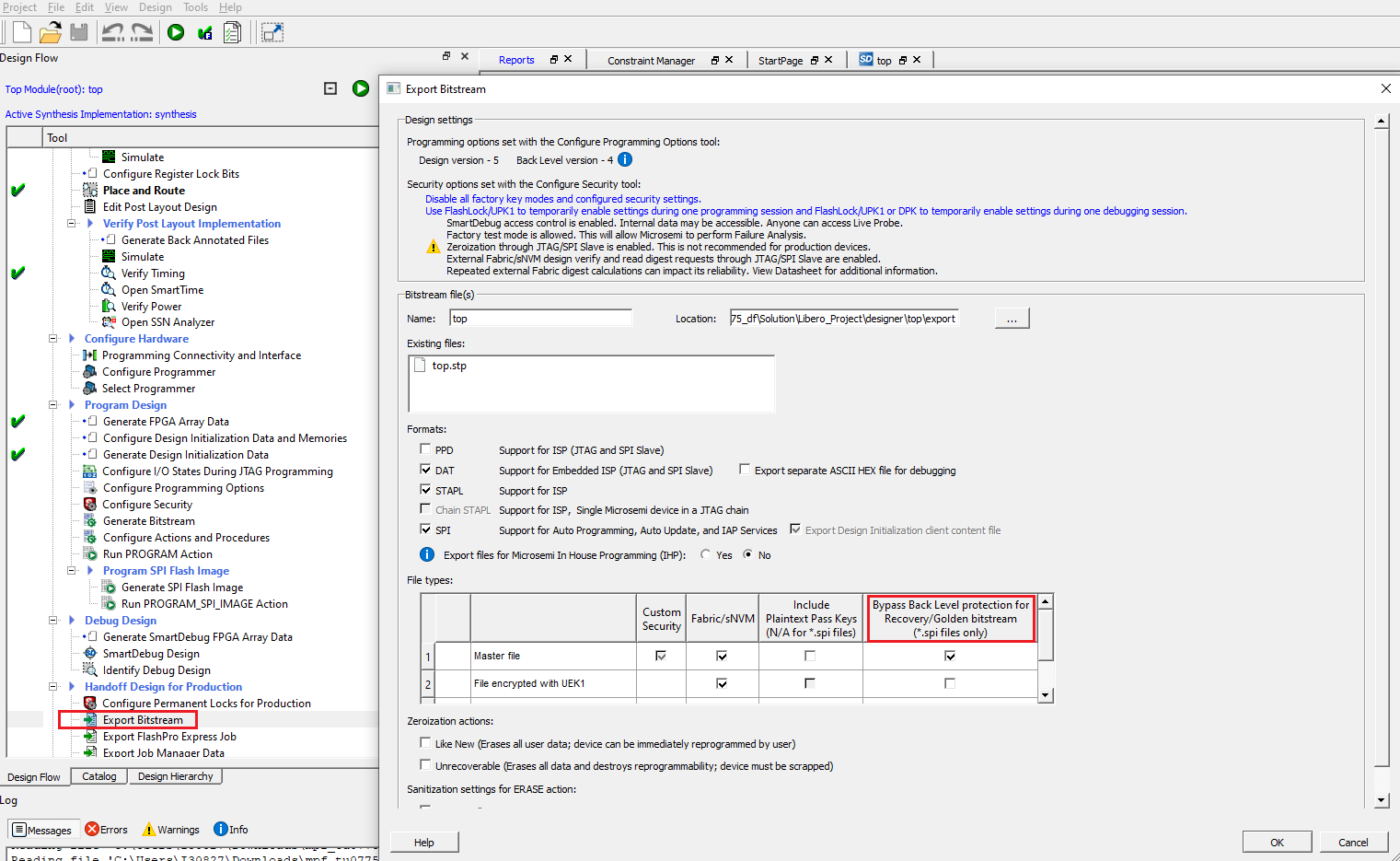Click the Redo toolbar icon
This screenshot has width=1400, height=861.
142,33
